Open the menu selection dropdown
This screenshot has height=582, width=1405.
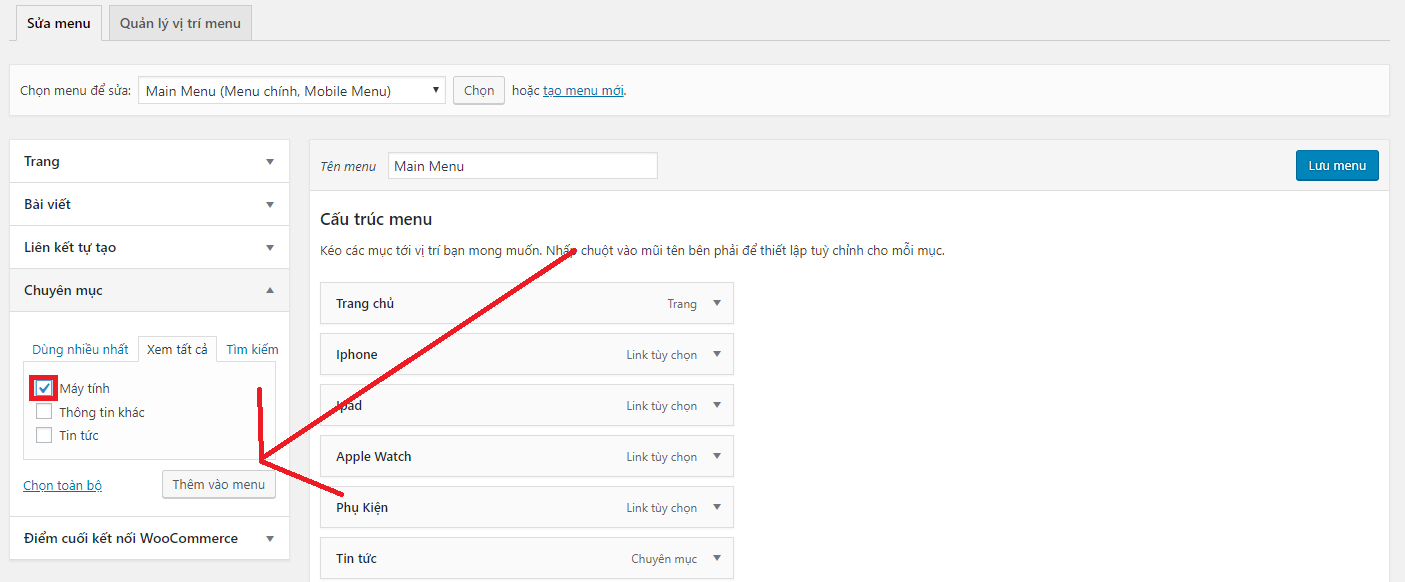291,91
